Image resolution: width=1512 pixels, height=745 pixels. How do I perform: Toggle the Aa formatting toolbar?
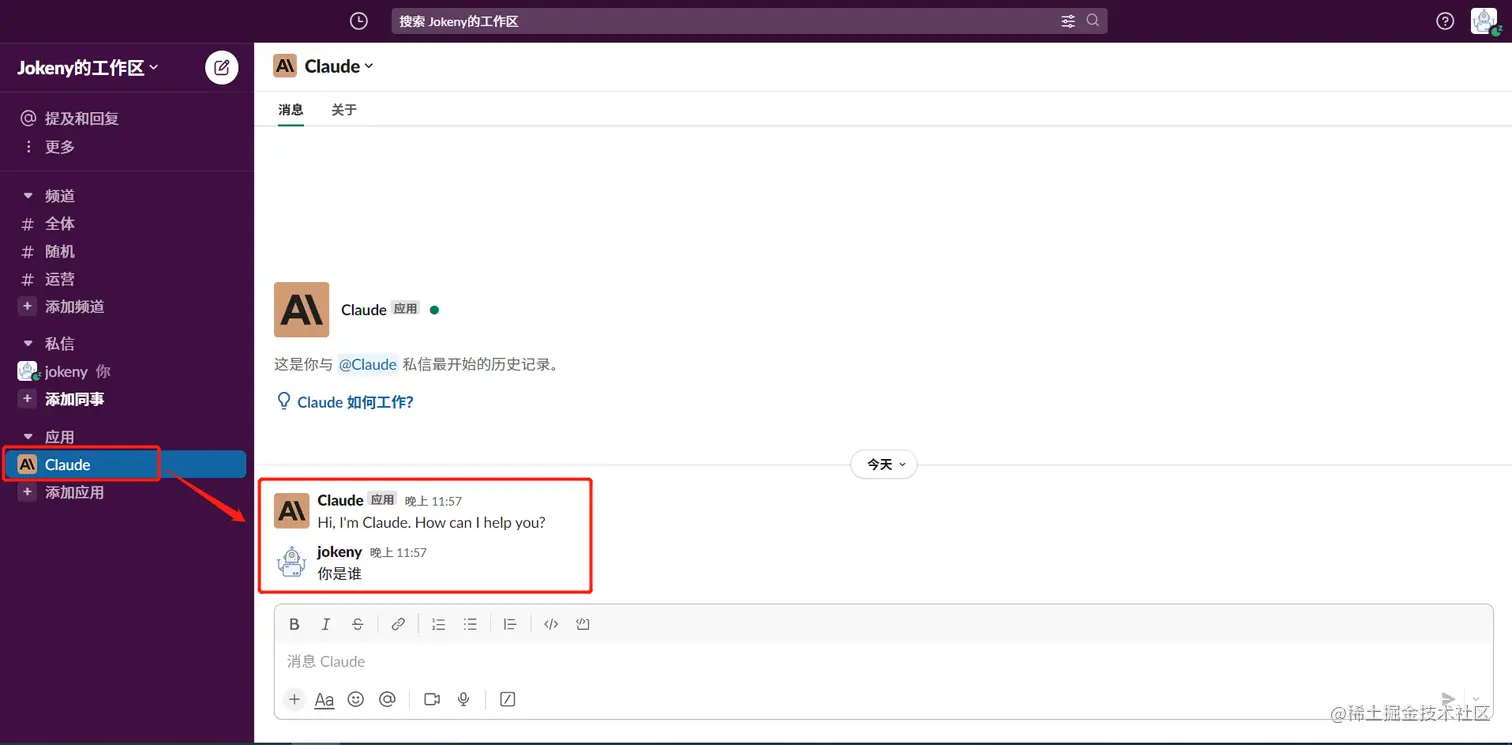click(x=324, y=699)
